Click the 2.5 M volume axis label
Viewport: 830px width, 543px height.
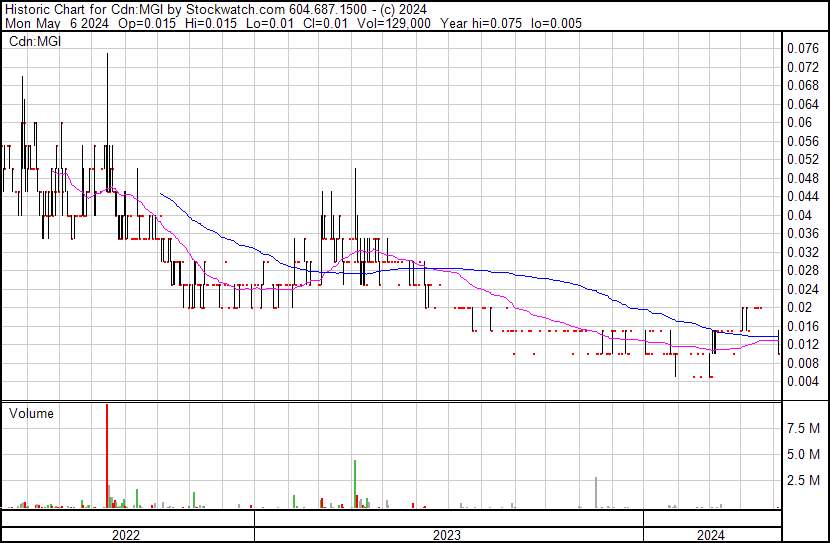pos(804,481)
